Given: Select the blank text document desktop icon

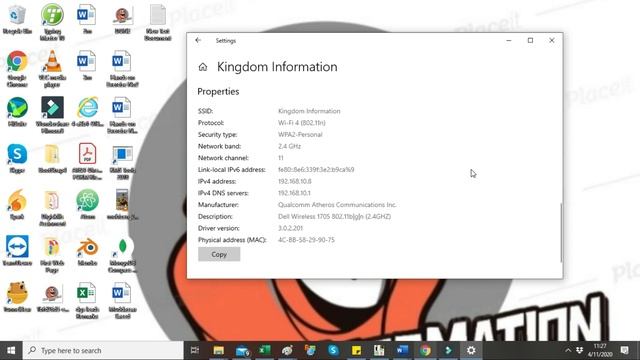Looking at the screenshot, I should click(158, 22).
